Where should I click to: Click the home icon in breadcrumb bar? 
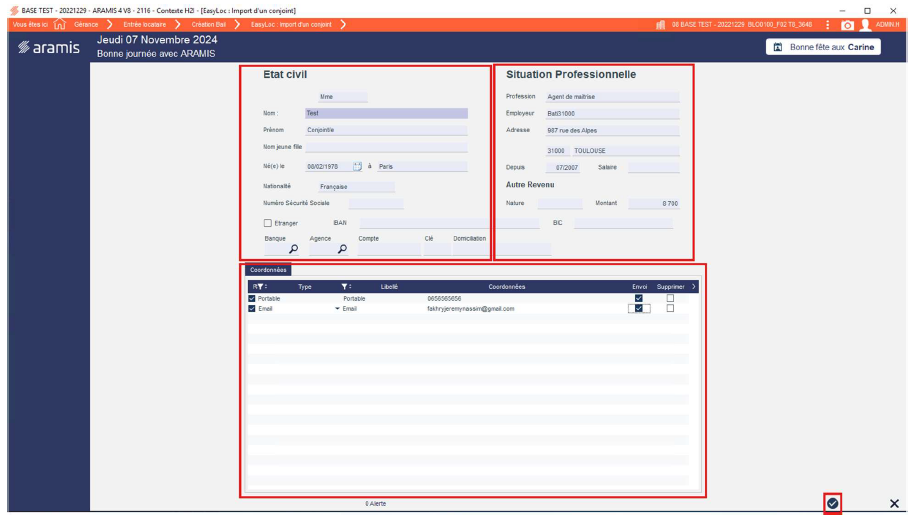59,24
